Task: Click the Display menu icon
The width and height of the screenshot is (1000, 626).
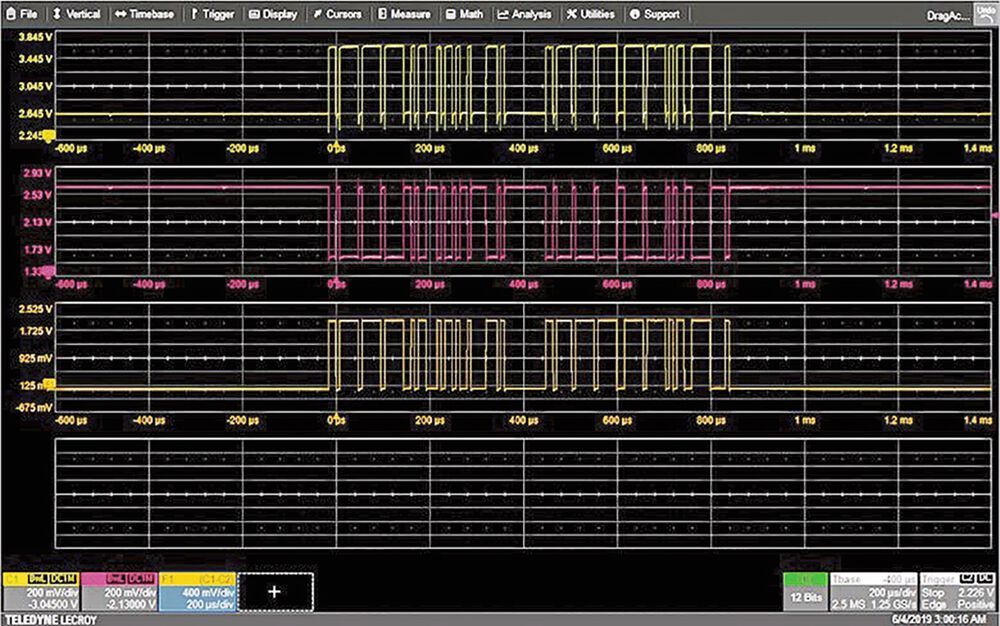Action: [254, 14]
